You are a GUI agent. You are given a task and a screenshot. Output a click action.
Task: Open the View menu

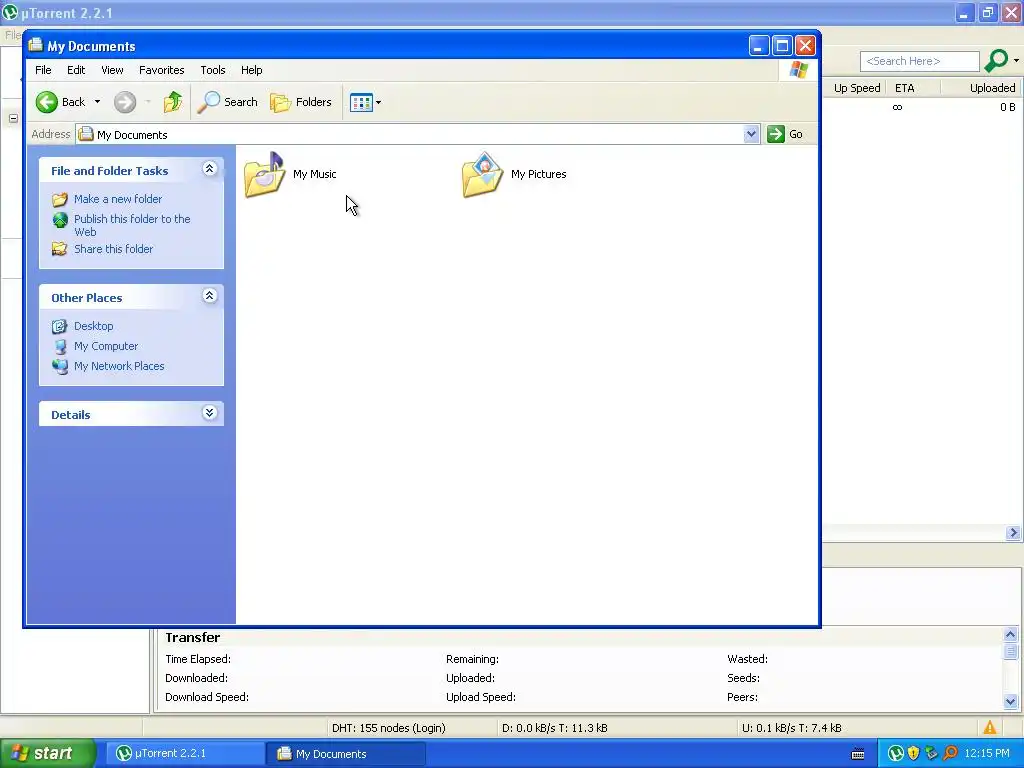(112, 70)
